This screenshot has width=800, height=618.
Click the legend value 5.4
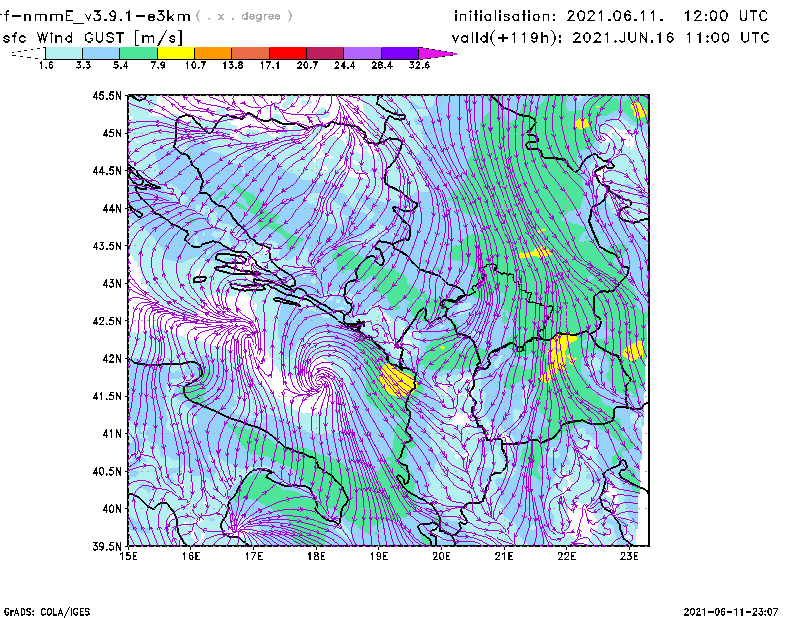pyautogui.click(x=120, y=65)
